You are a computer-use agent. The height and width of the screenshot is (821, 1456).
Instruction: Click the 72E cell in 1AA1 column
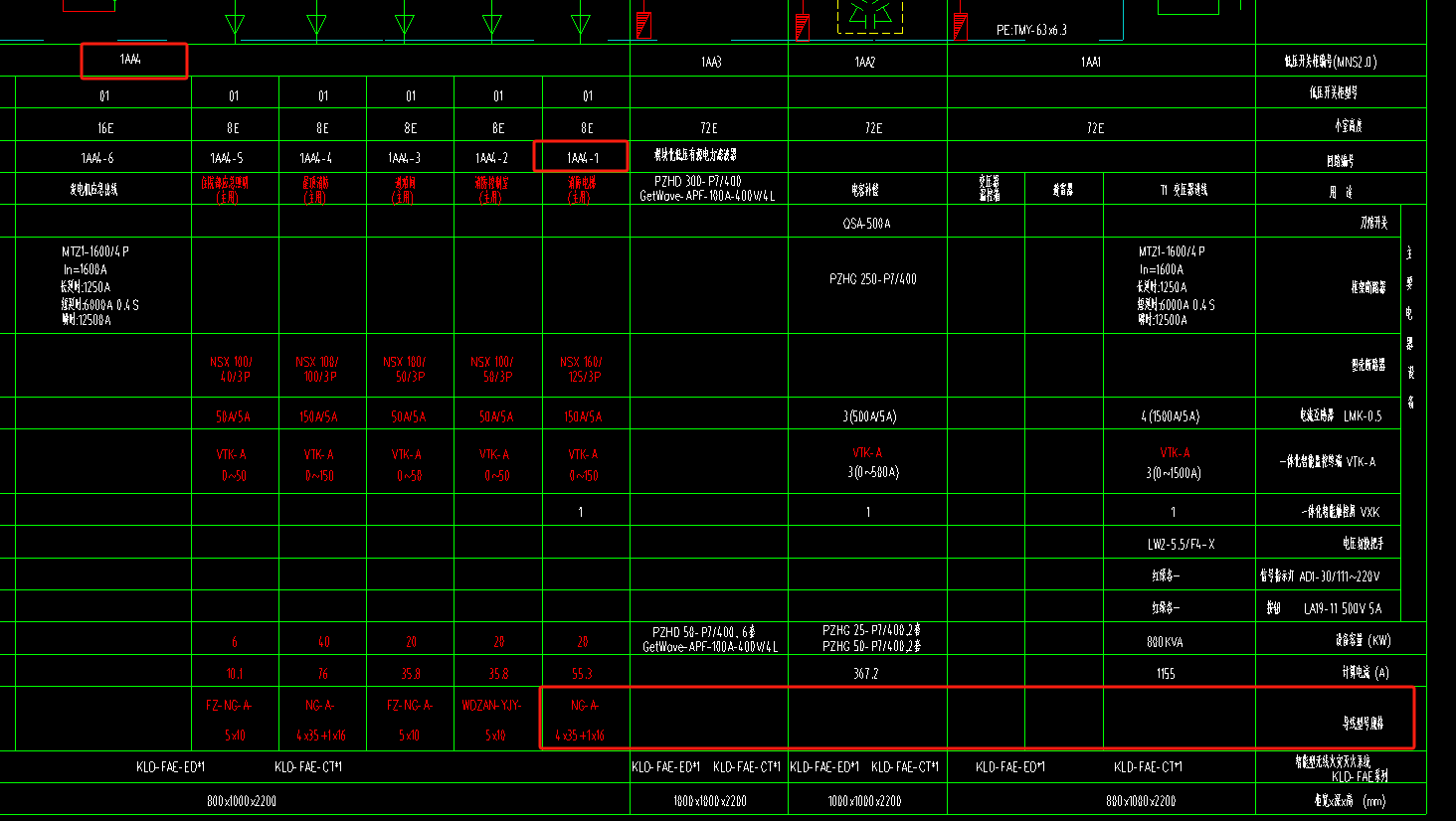(1095, 128)
